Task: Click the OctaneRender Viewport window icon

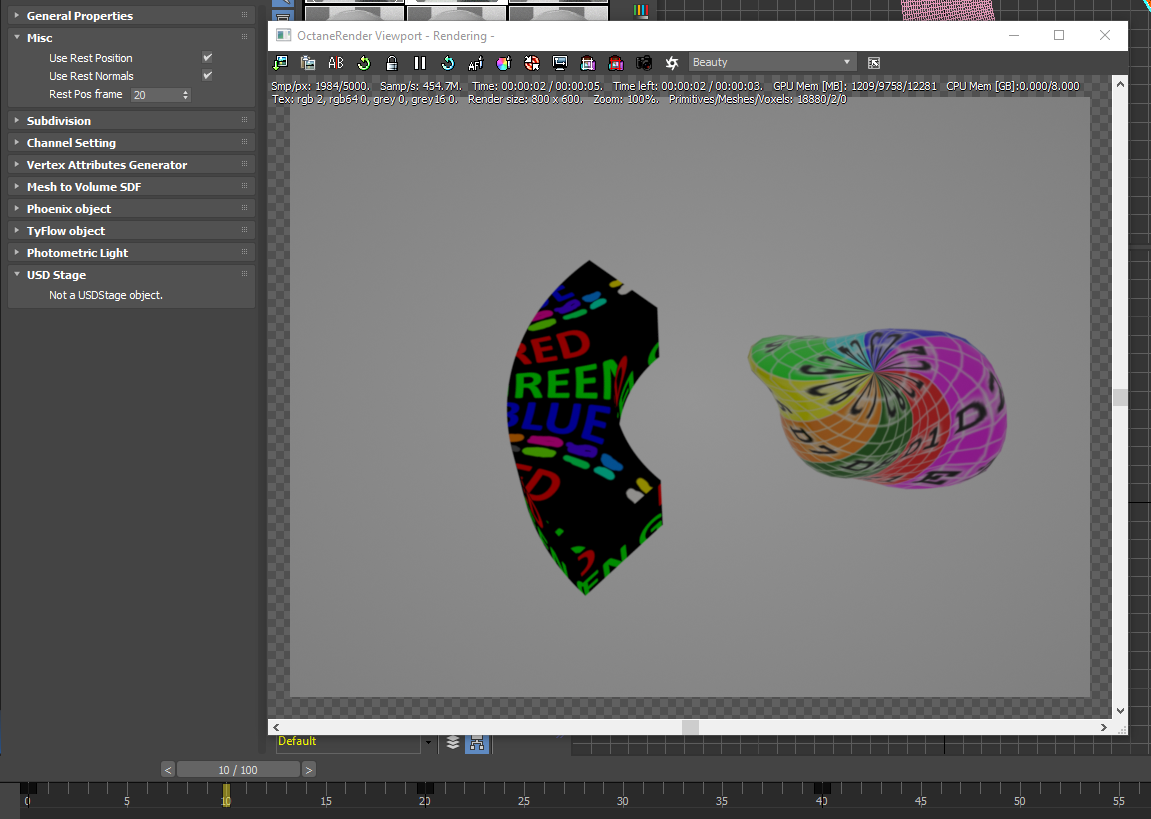Action: click(x=283, y=35)
